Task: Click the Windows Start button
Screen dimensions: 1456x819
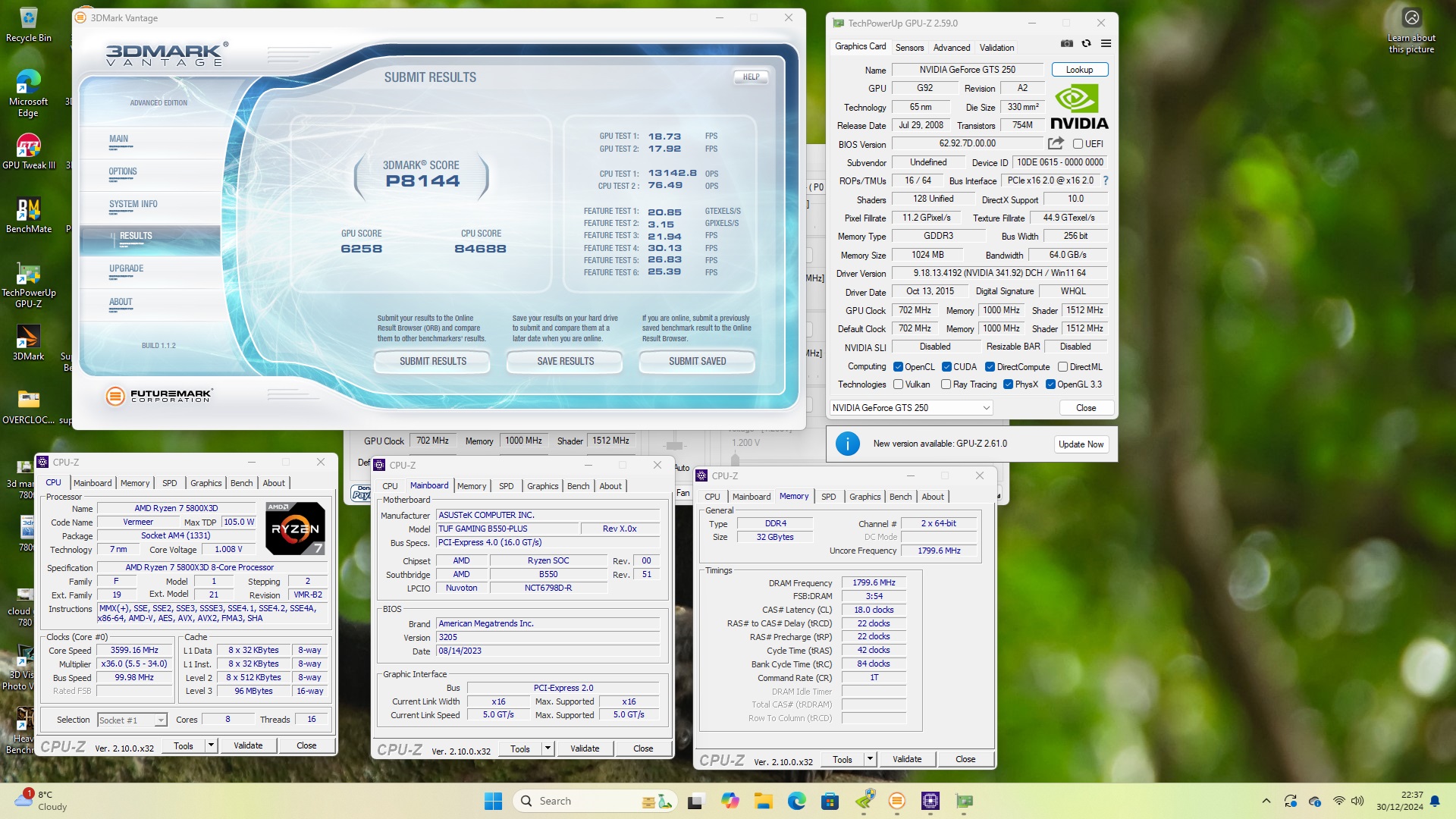Action: pos(493,801)
